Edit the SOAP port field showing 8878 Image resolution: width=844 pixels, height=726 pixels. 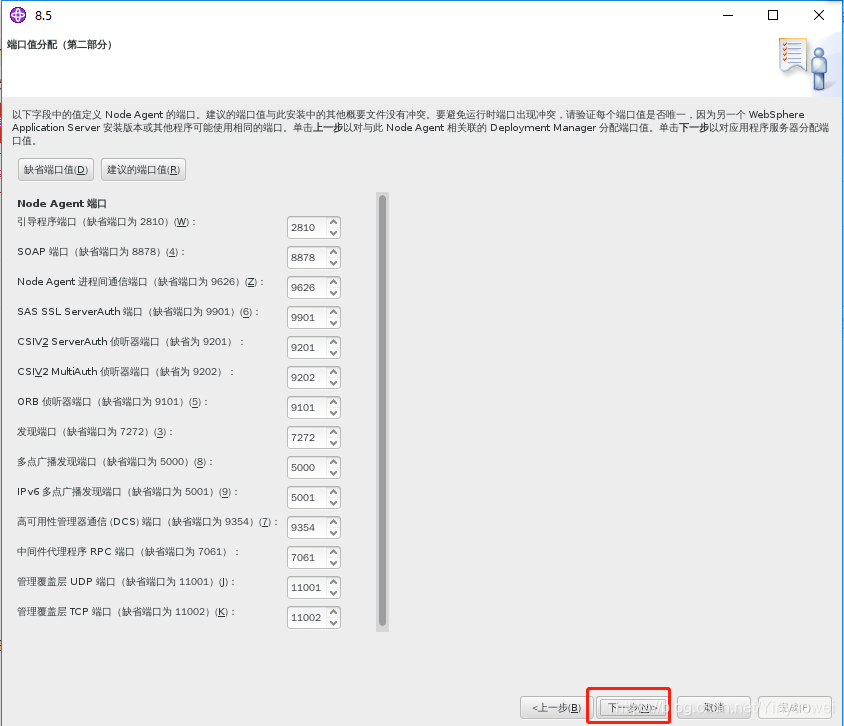point(307,258)
